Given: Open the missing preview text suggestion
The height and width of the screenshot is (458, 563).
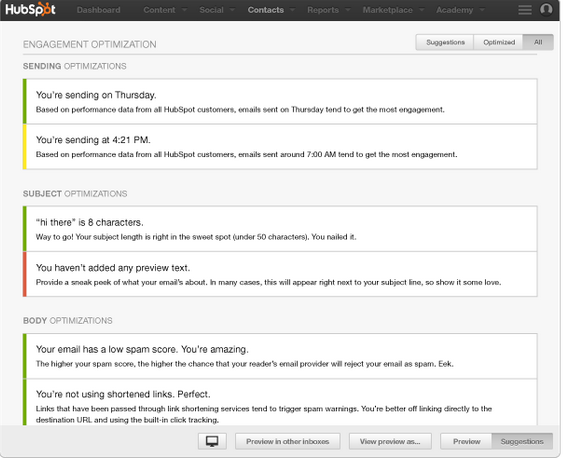Looking at the screenshot, I should [280, 274].
